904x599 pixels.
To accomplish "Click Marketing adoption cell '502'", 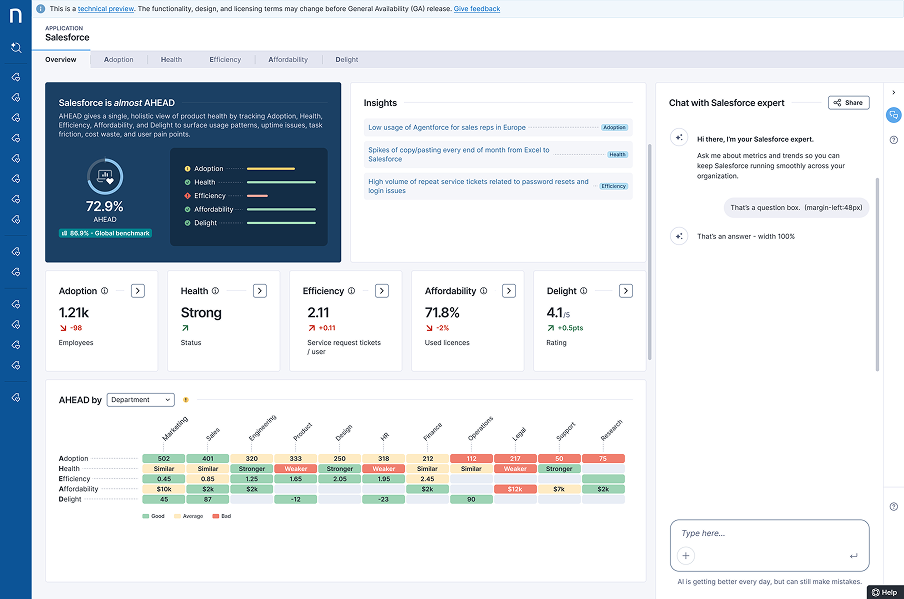I will [x=164, y=458].
